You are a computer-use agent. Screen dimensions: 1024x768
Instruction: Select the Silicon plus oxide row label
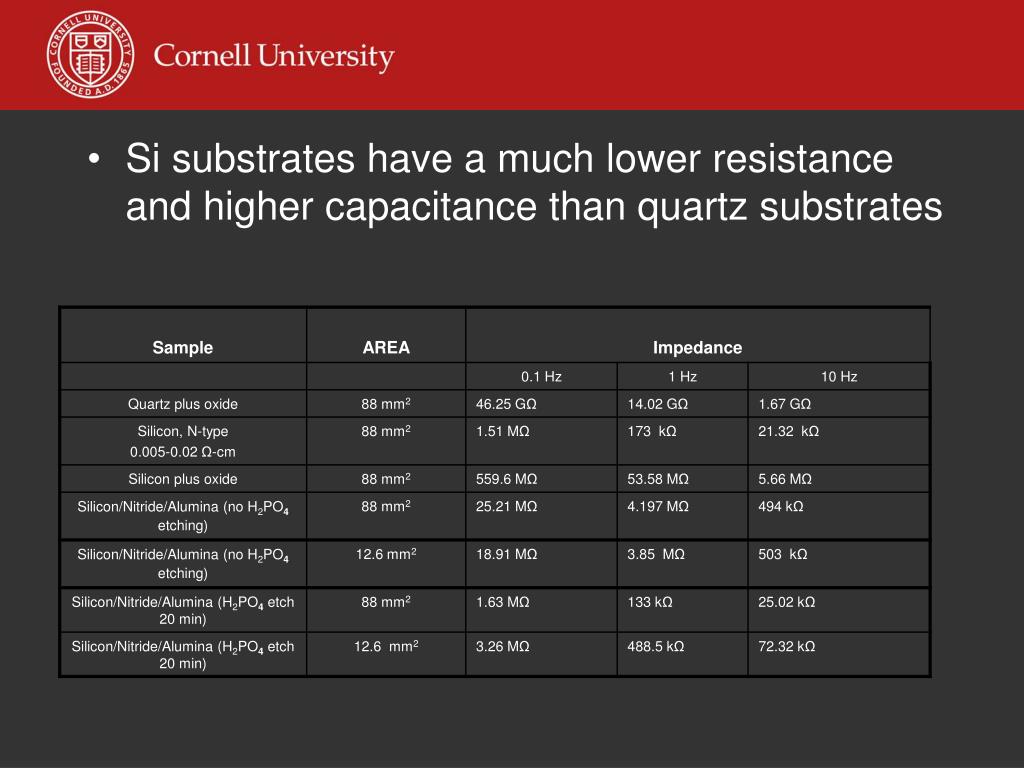183,479
